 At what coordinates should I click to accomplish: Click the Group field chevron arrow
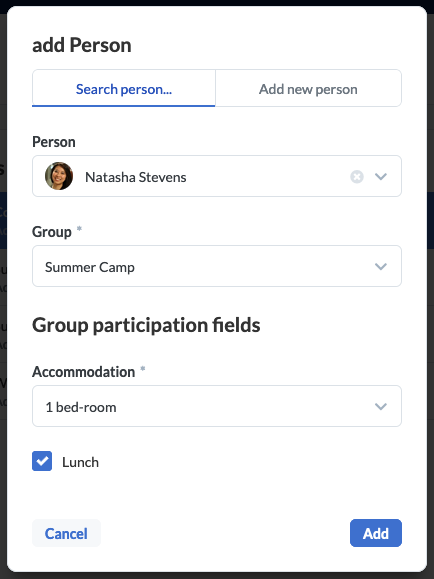pyautogui.click(x=381, y=266)
